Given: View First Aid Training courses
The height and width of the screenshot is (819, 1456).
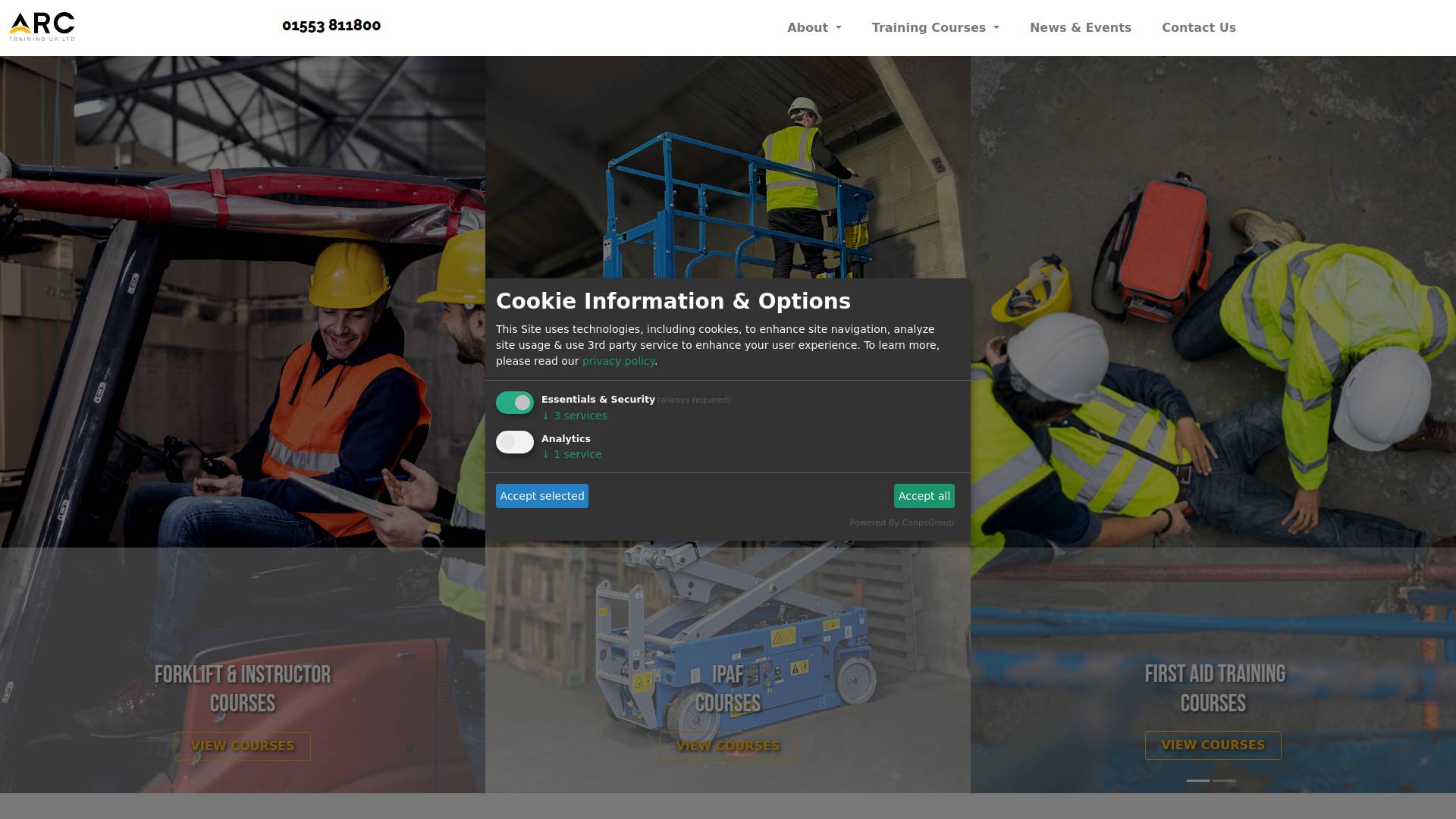Looking at the screenshot, I should (x=1213, y=745).
